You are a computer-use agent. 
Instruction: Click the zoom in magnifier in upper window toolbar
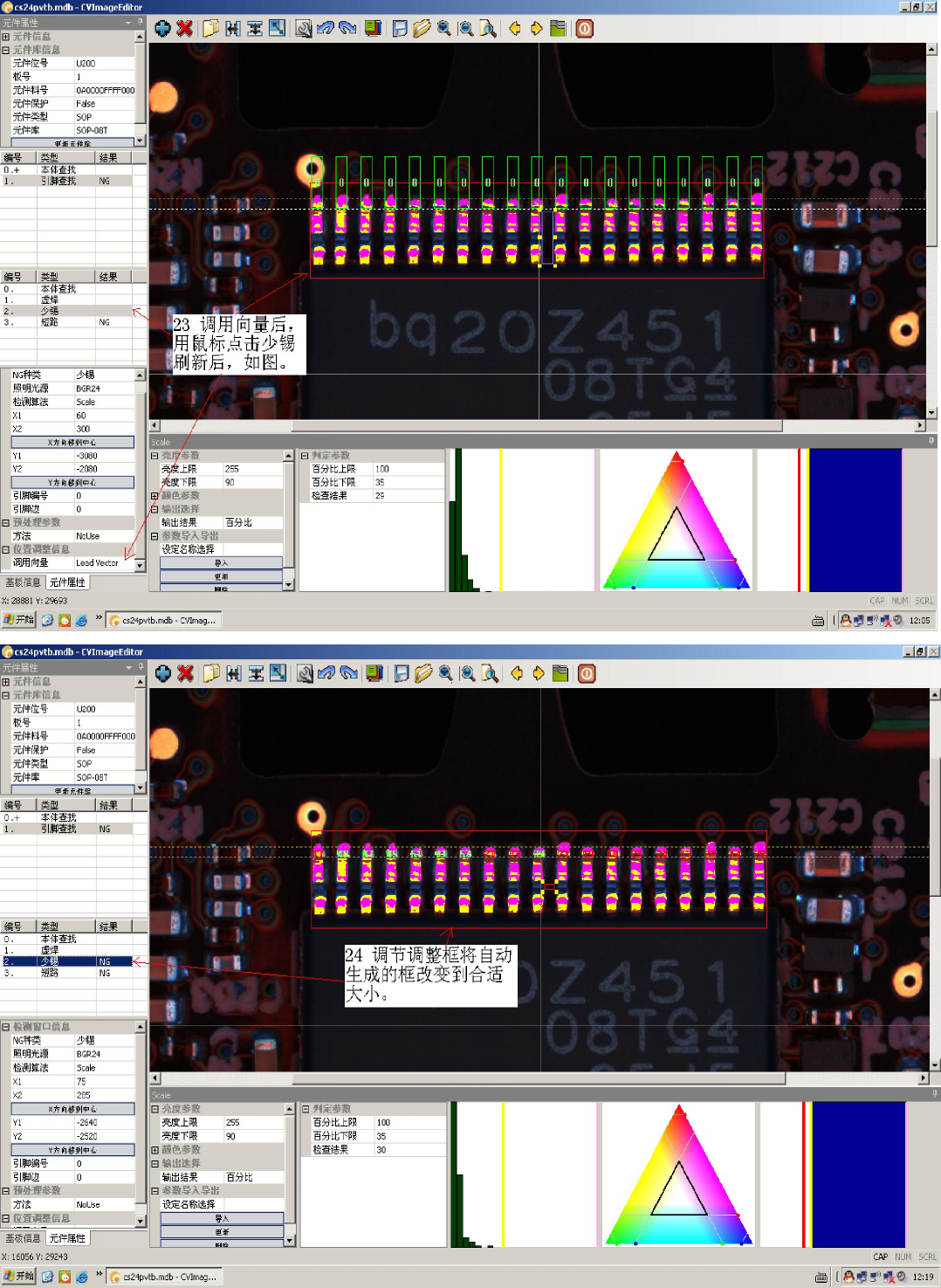(x=444, y=29)
